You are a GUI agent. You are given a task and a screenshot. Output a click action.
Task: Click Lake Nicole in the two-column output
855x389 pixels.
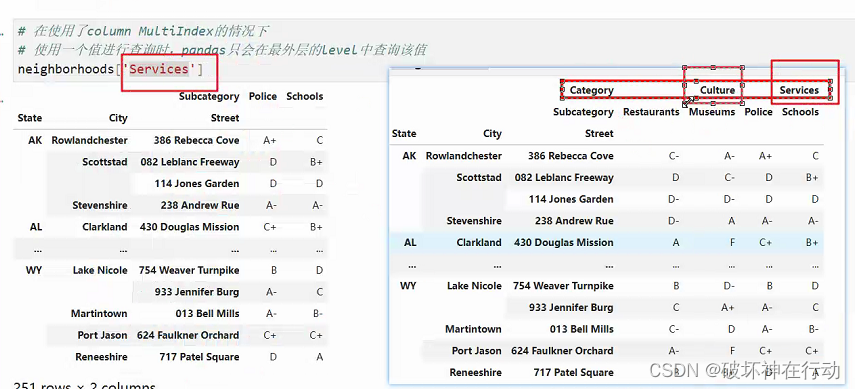click(100, 270)
